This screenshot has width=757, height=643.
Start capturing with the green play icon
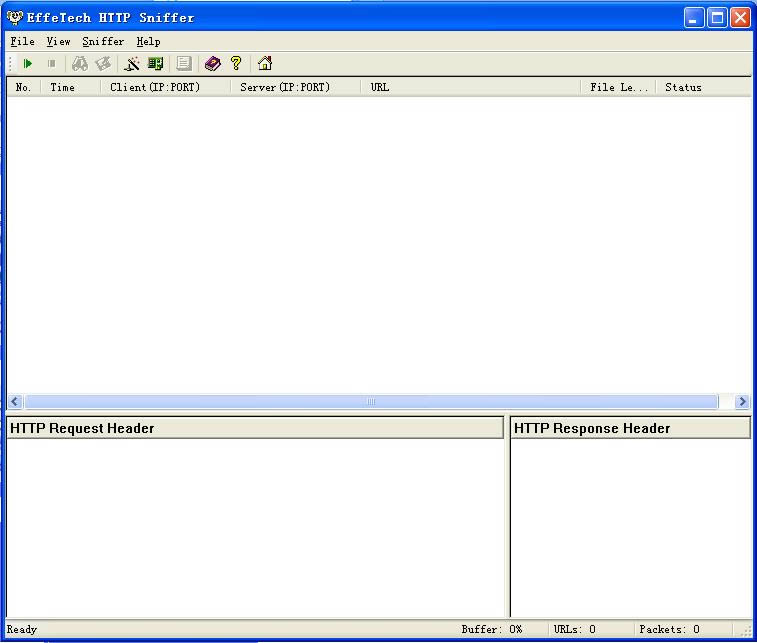tap(28, 64)
